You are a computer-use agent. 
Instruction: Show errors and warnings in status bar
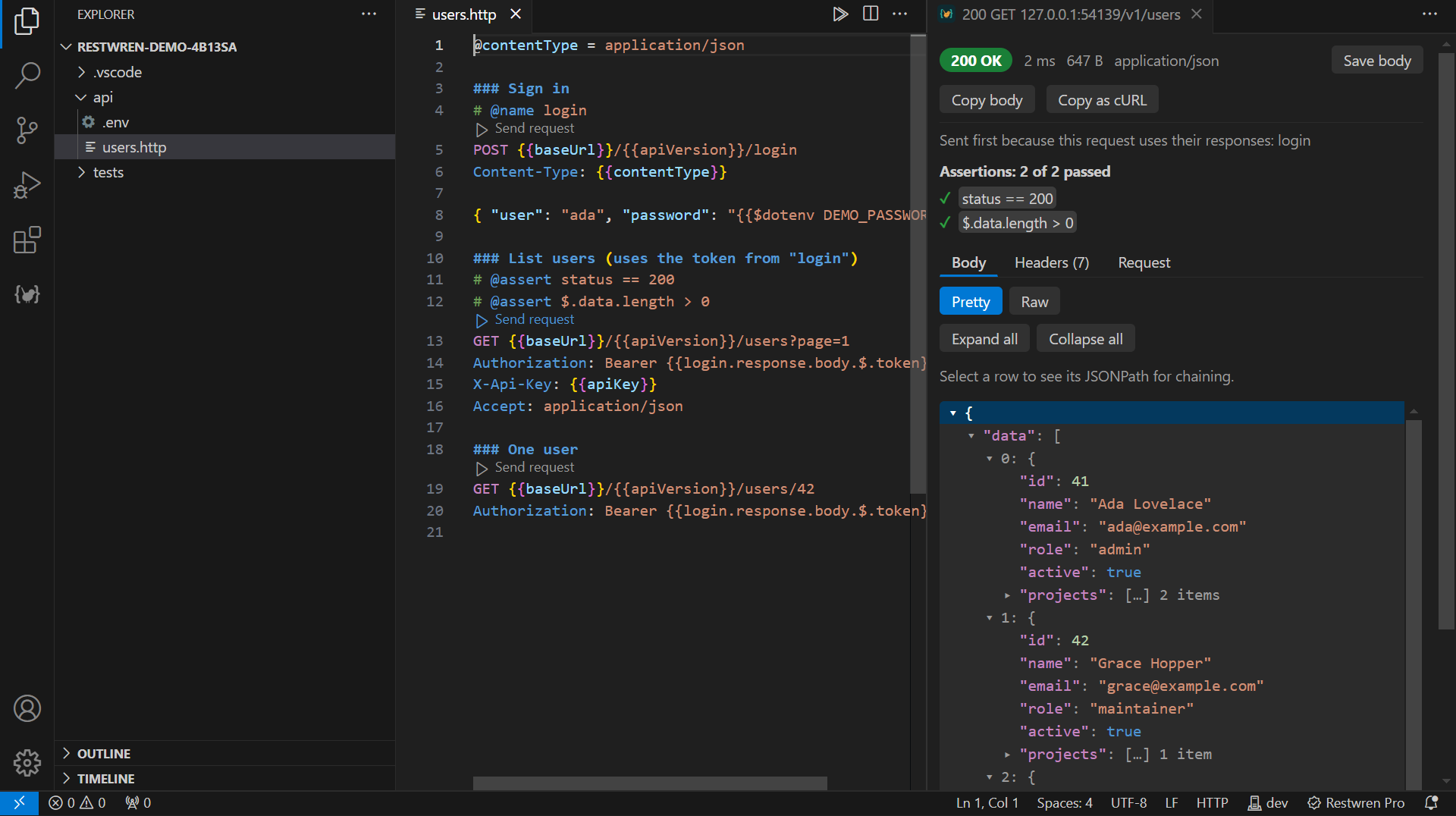[77, 802]
